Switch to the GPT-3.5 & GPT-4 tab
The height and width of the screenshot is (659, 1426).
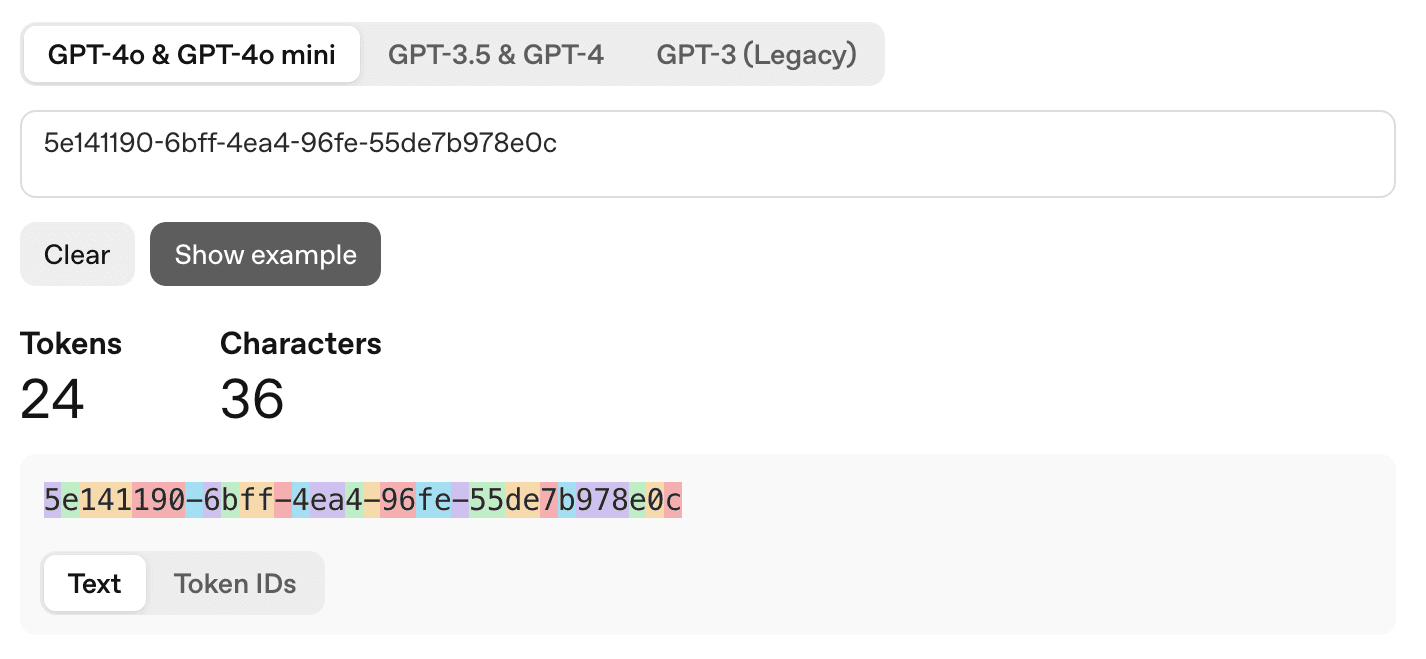[x=496, y=53]
